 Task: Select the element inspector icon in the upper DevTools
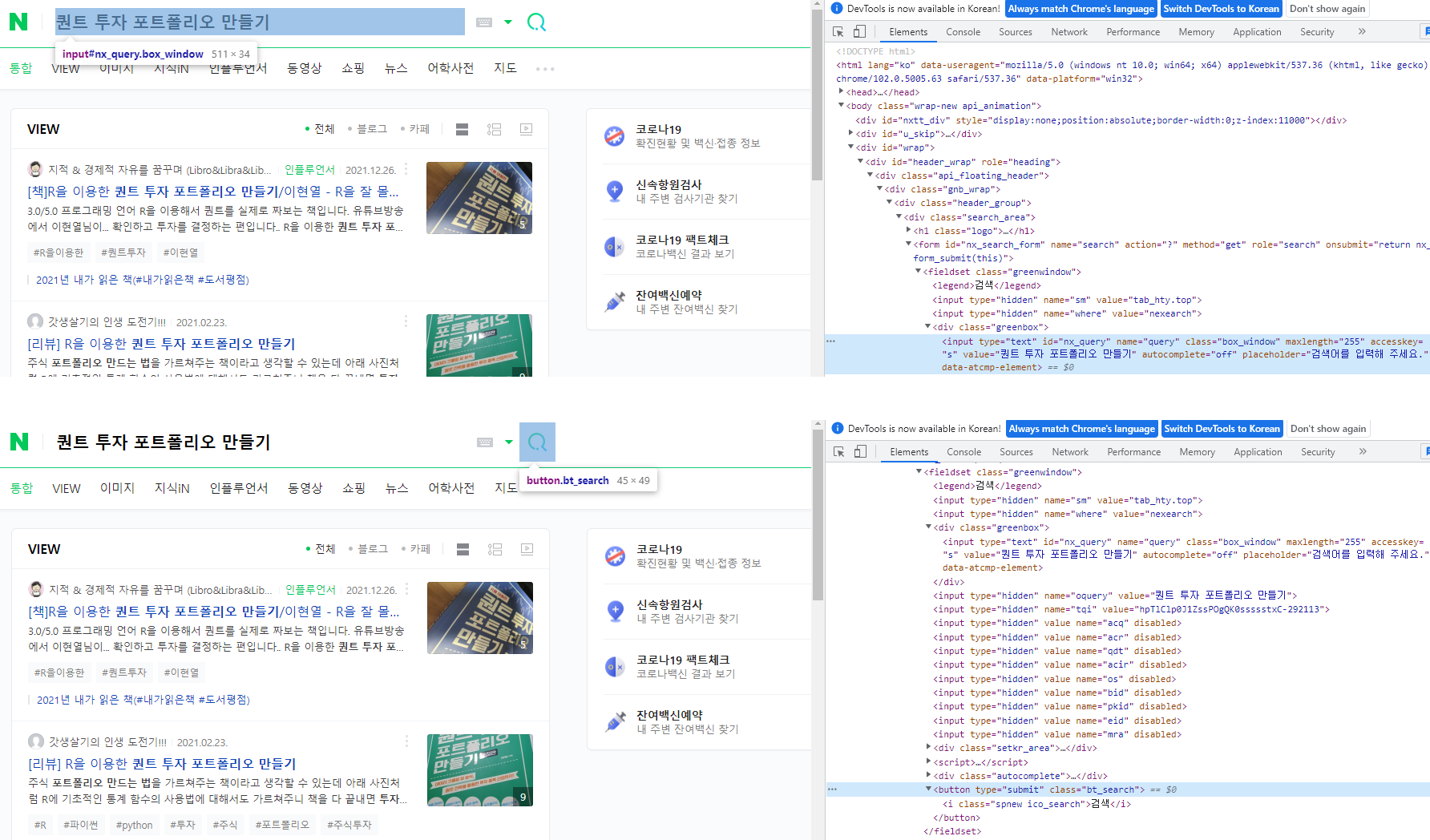(838, 32)
